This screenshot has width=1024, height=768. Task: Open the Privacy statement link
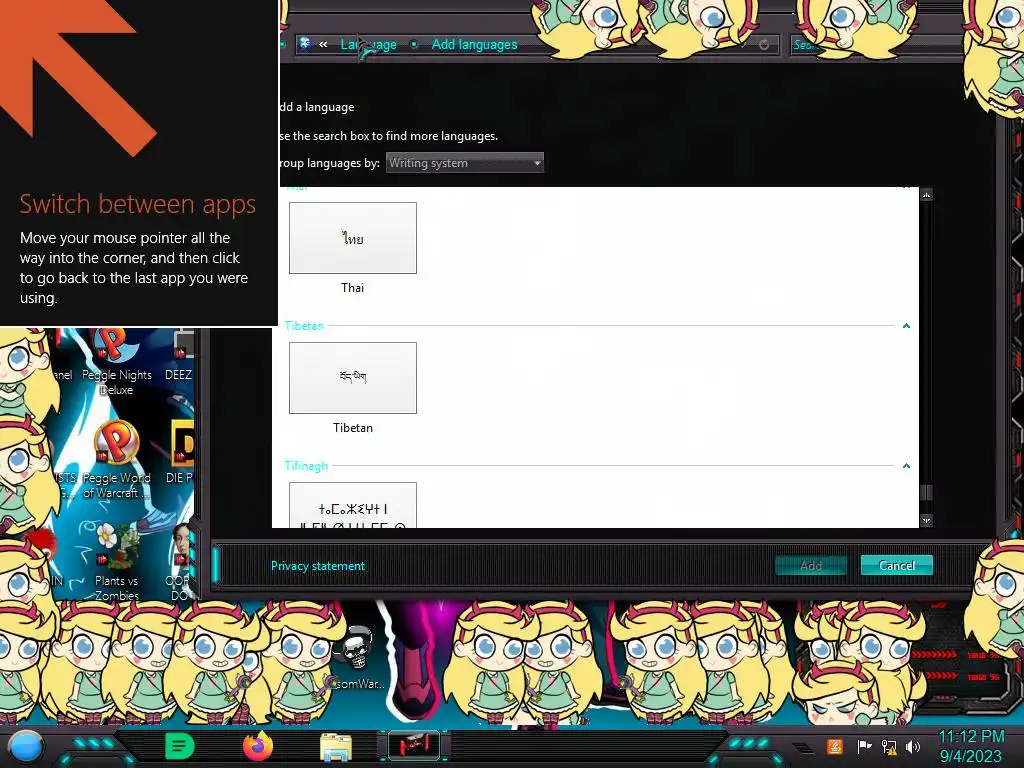tap(318, 566)
